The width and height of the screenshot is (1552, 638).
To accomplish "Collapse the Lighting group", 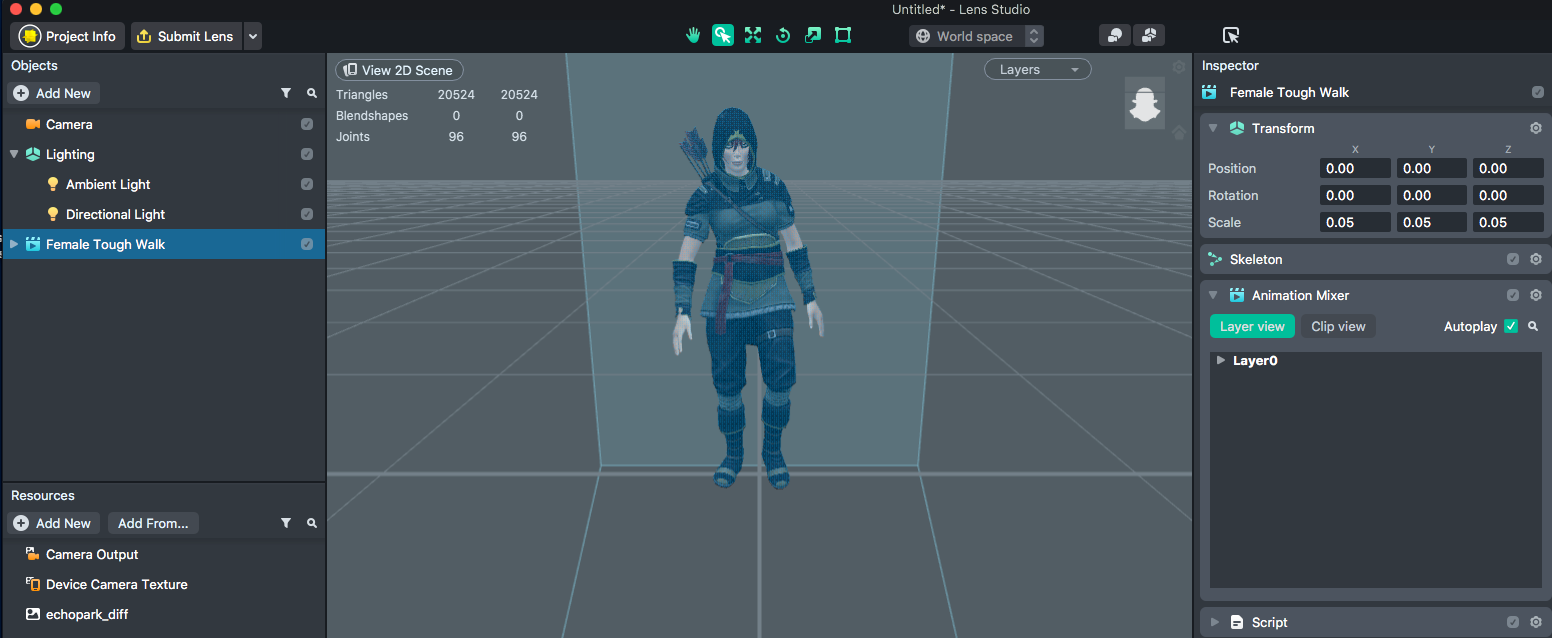I will [x=14, y=154].
